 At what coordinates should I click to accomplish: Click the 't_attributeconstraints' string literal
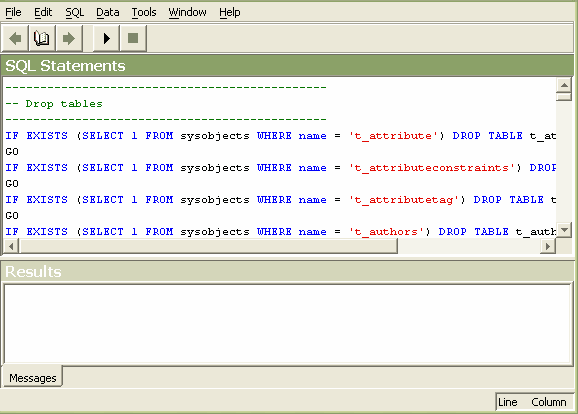432,168
